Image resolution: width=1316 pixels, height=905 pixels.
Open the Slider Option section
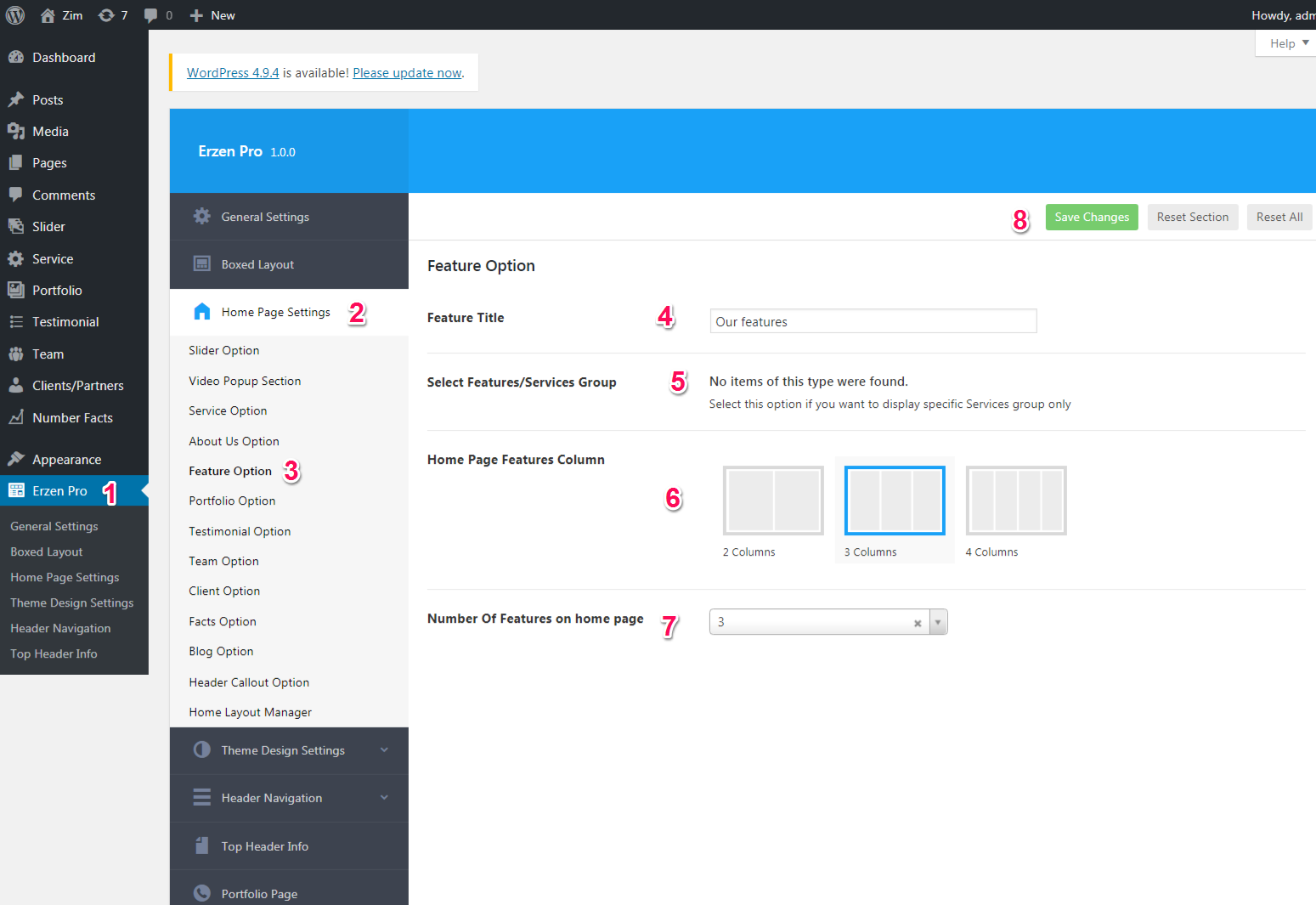pyautogui.click(x=224, y=350)
